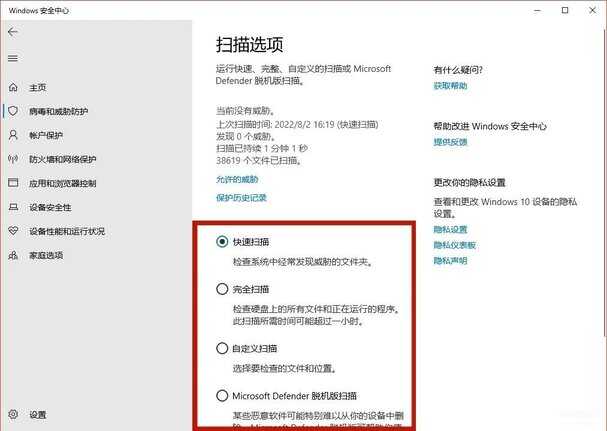Click the 允许的威胁 link
The image size is (607, 431).
[237, 179]
